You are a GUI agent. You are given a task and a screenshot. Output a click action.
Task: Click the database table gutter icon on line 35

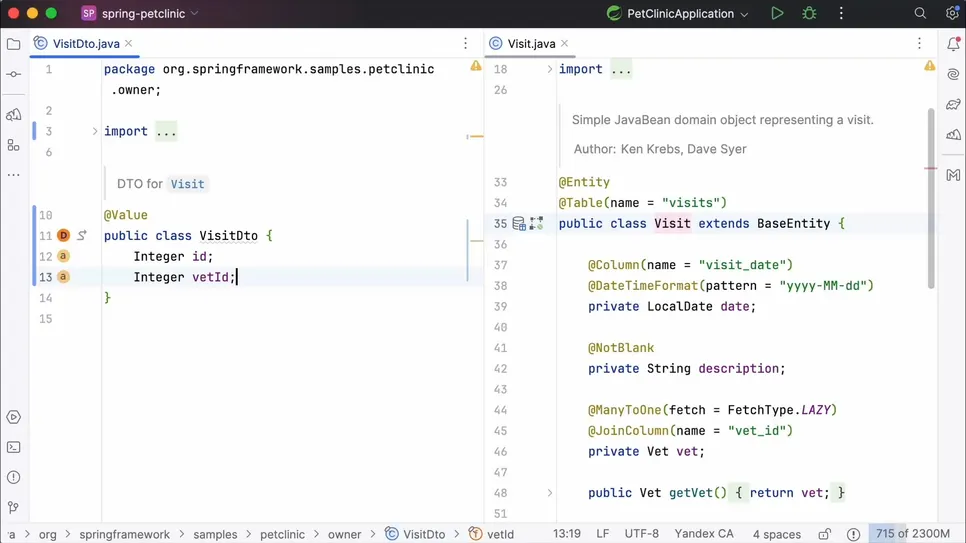[519, 224]
